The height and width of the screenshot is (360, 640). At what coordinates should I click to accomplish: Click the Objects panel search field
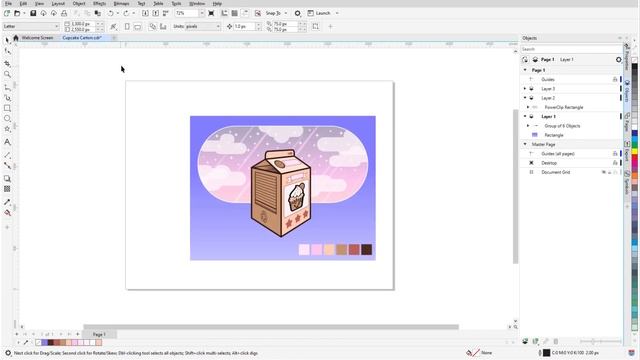(571, 49)
